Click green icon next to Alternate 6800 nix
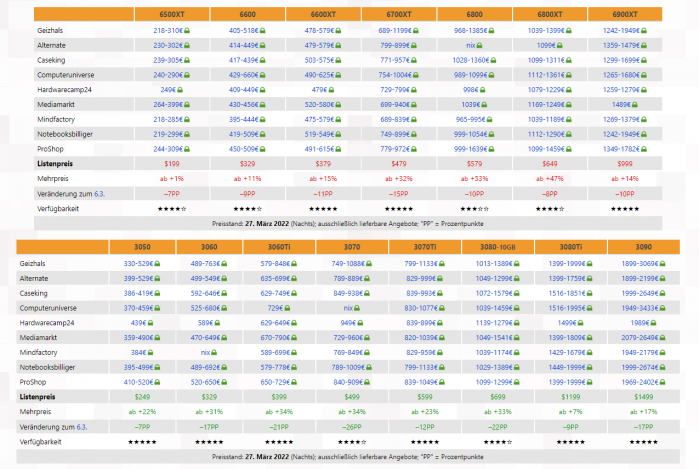 coord(479,46)
